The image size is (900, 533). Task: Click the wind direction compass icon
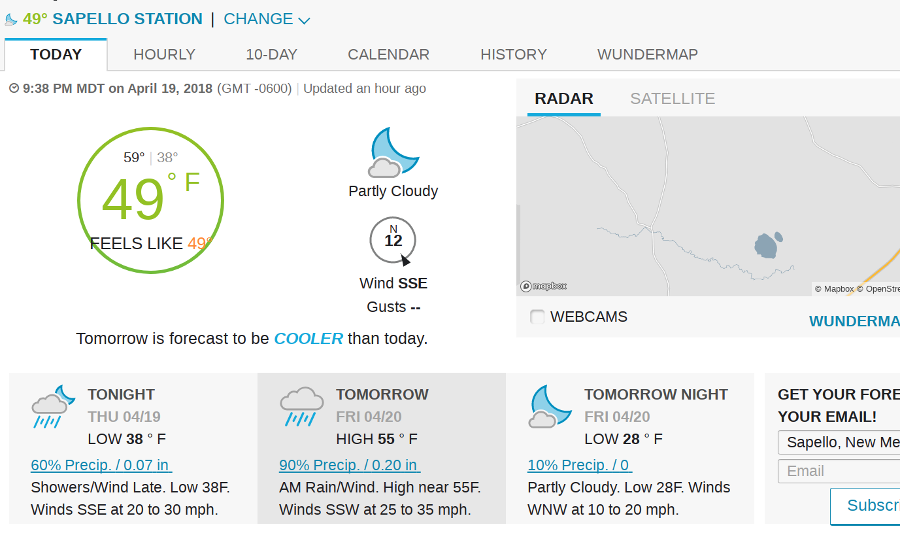click(393, 240)
